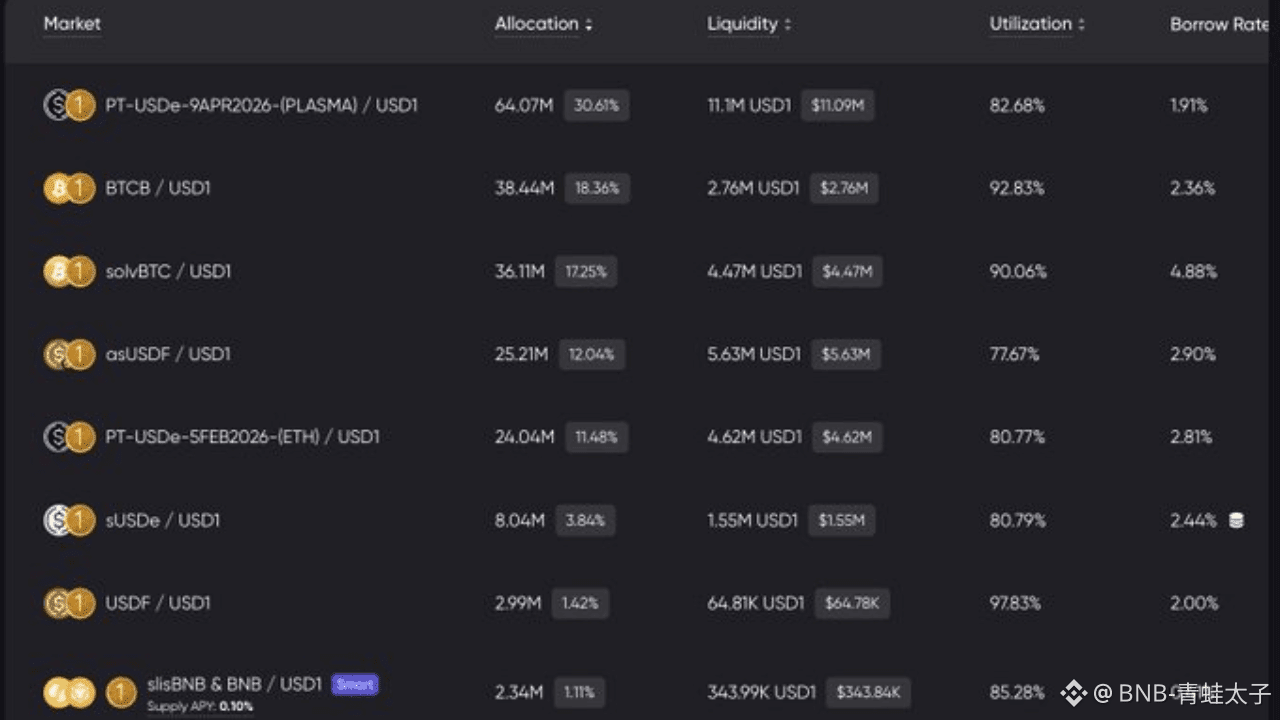Click the BTCB / USD1 token pair icon

69,188
